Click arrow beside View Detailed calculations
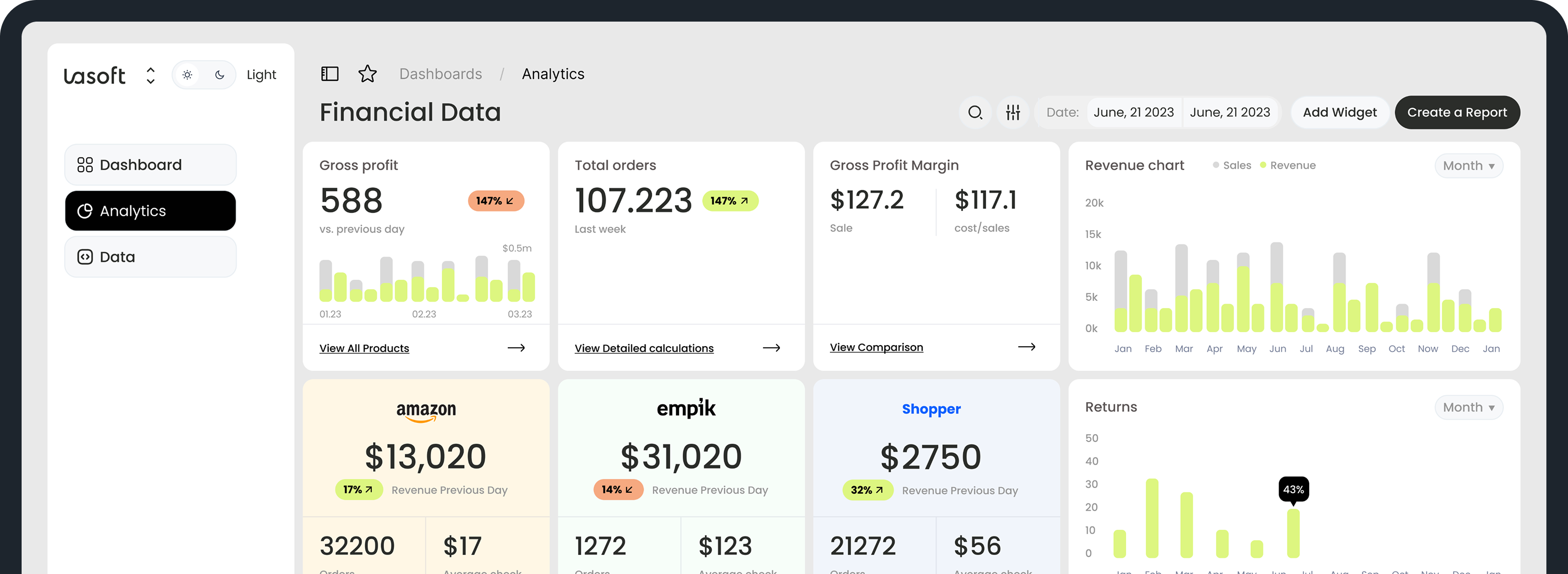The image size is (1568, 574). point(771,348)
